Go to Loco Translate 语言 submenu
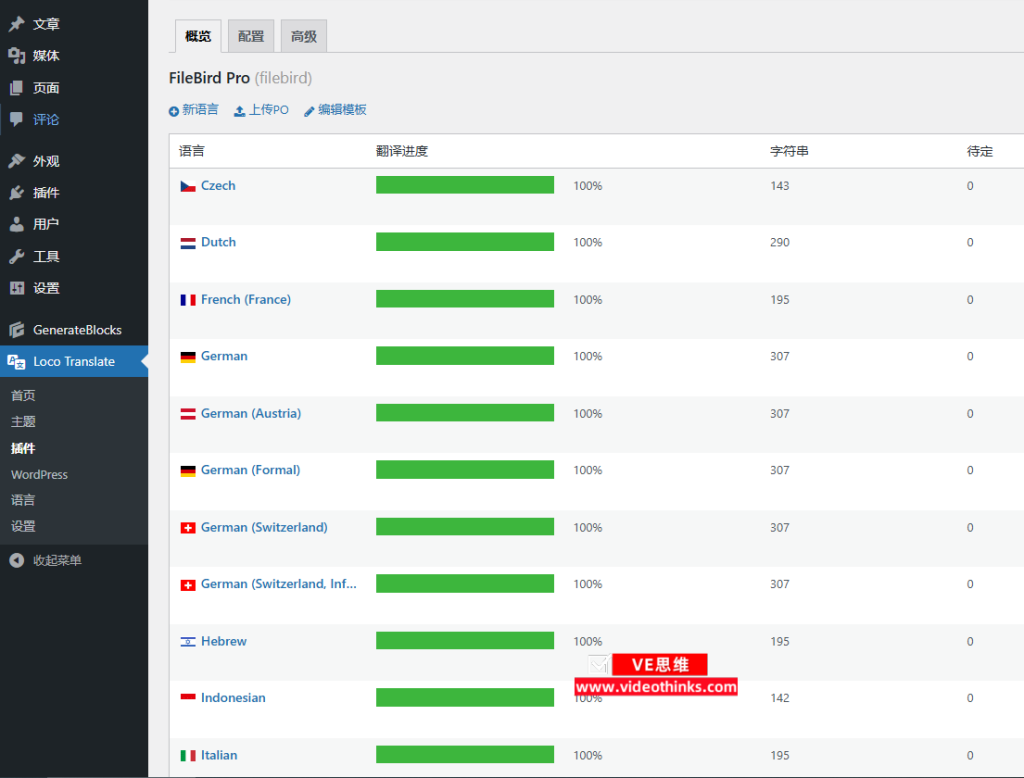 click(x=24, y=500)
